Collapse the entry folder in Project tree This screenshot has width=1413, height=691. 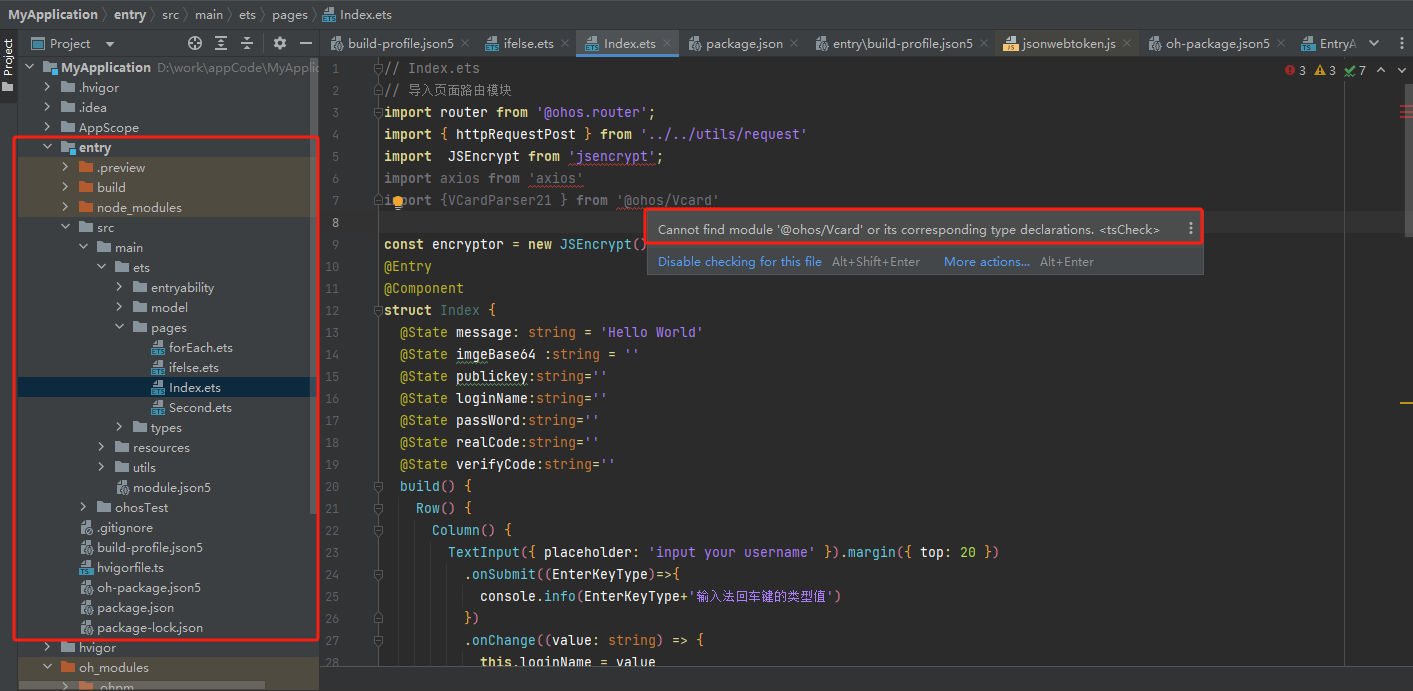pos(47,147)
